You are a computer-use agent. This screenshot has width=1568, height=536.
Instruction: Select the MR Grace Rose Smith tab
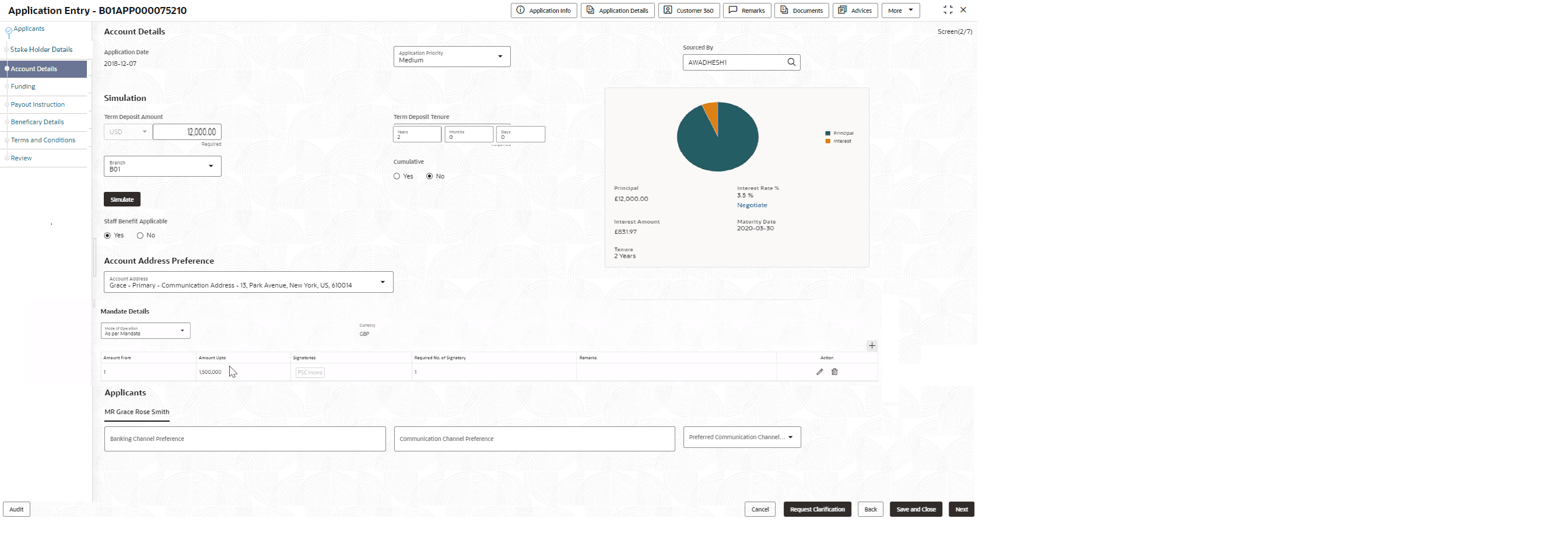pyautogui.click(x=137, y=412)
